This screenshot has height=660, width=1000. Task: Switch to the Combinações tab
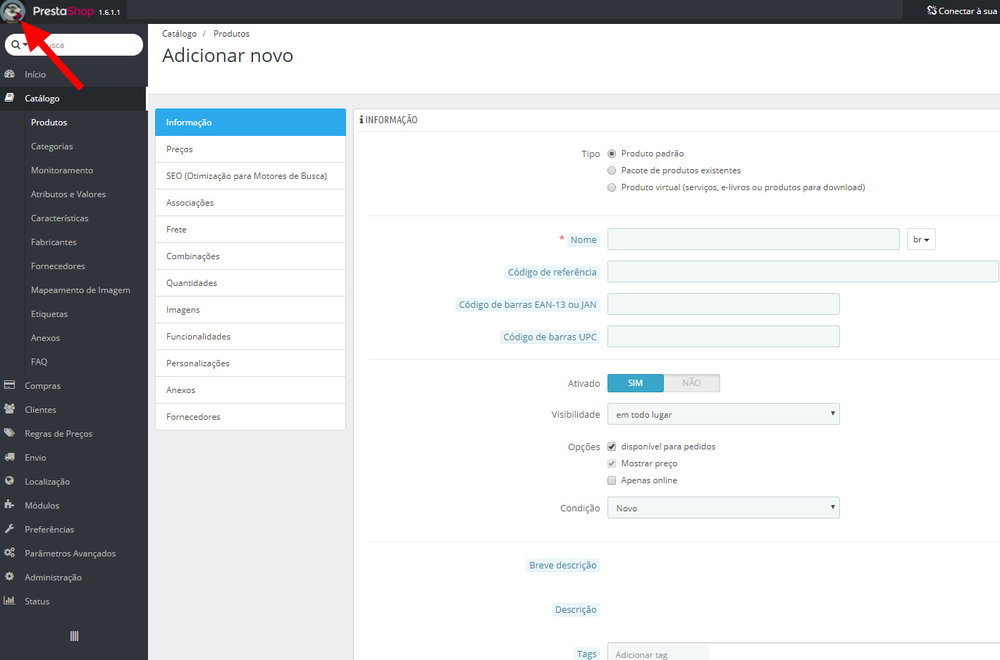tap(250, 256)
